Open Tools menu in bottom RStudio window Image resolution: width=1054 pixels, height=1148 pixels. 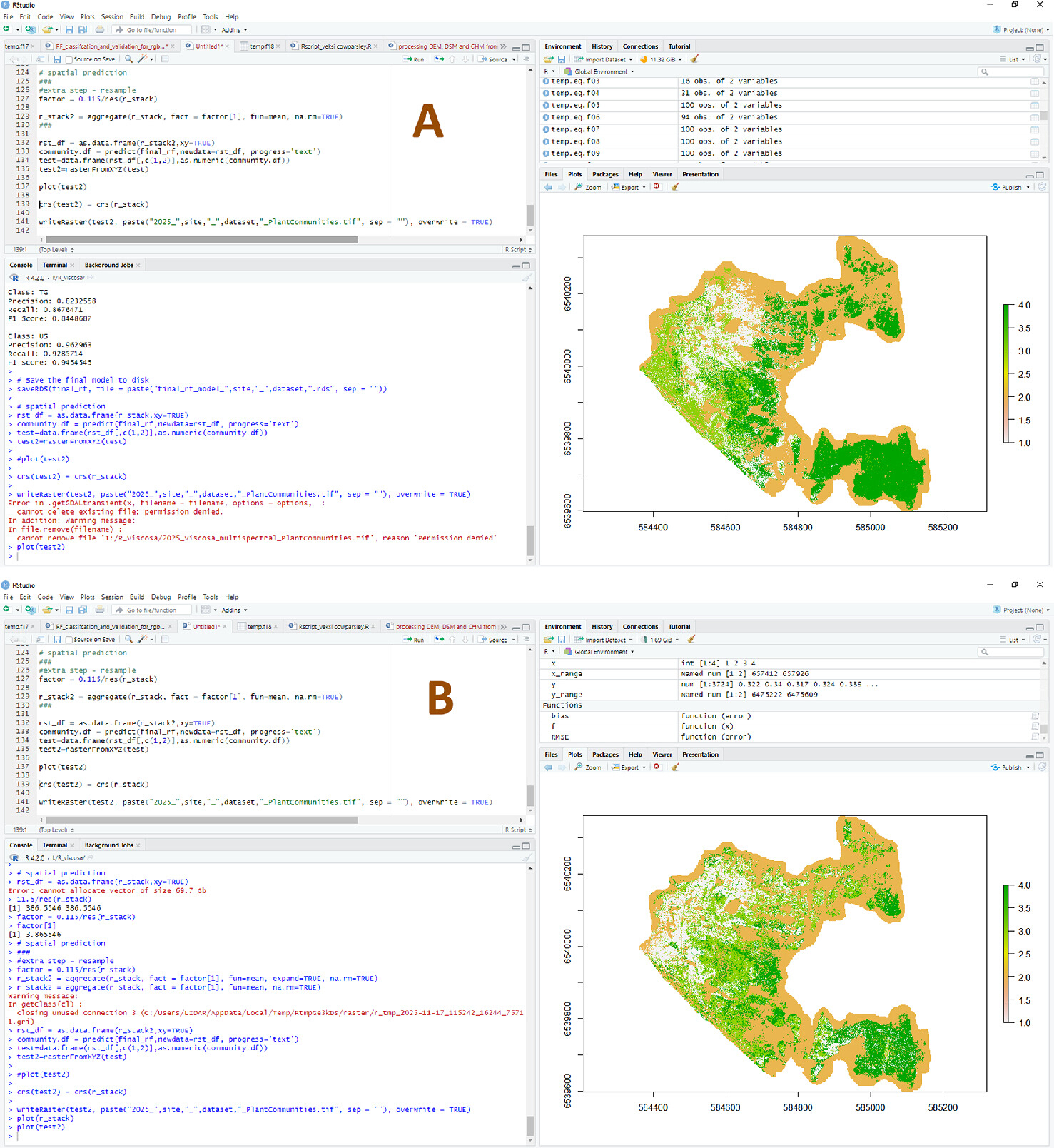(210, 597)
